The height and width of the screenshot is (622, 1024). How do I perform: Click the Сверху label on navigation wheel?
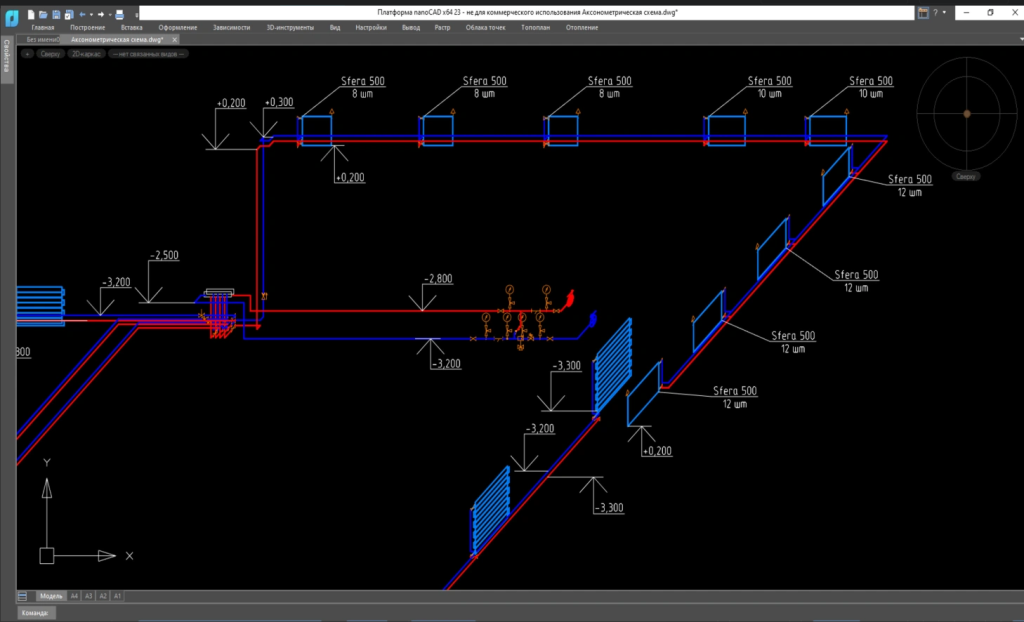click(x=965, y=175)
